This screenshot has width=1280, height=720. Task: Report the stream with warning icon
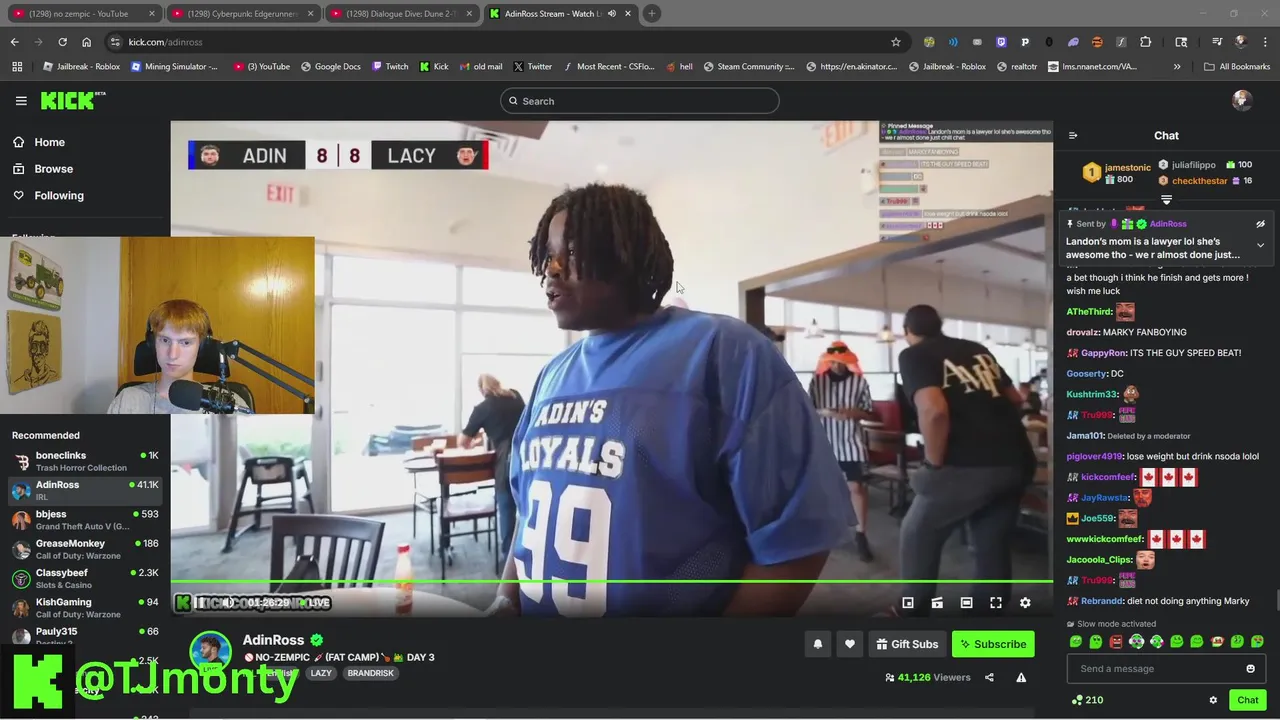1021,677
